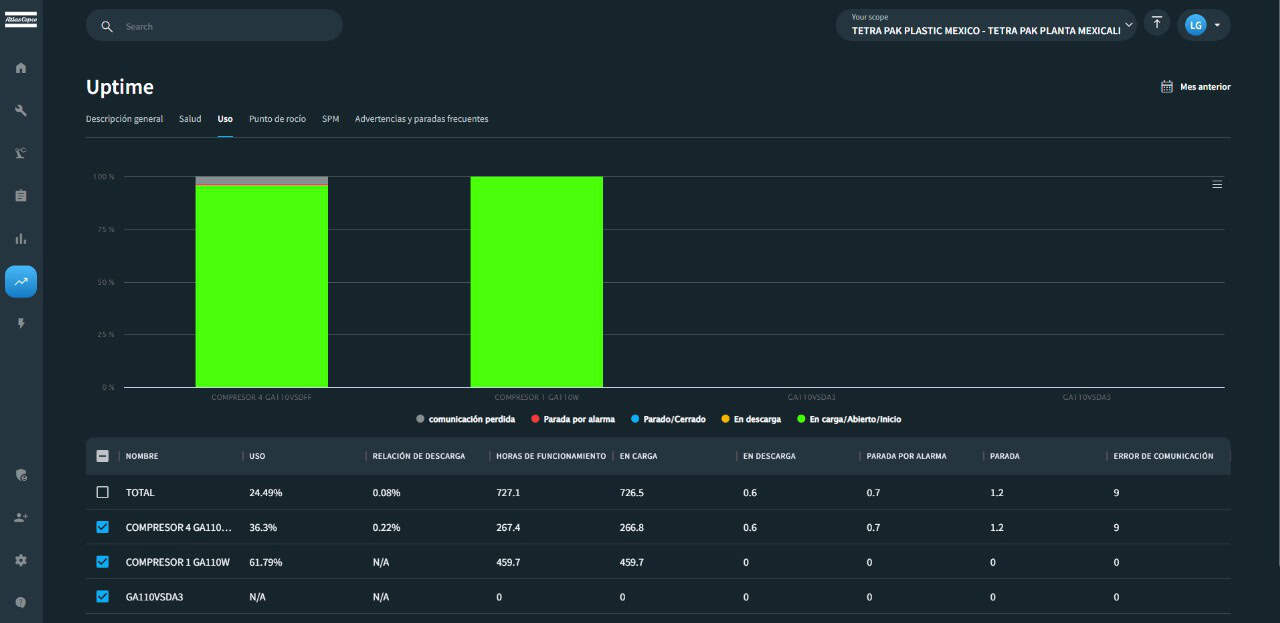The image size is (1280, 623).
Task: Uncheck the COMPRESOR 1 GA110W checkbox
Action: tap(102, 562)
